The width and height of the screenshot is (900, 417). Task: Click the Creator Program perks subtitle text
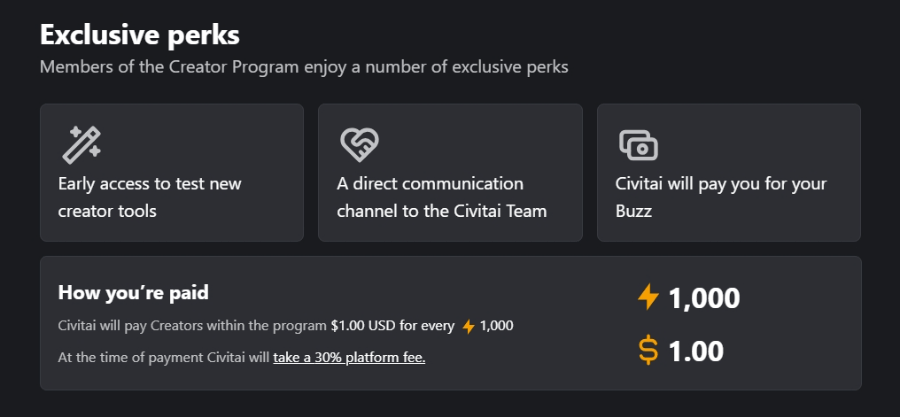(x=304, y=67)
